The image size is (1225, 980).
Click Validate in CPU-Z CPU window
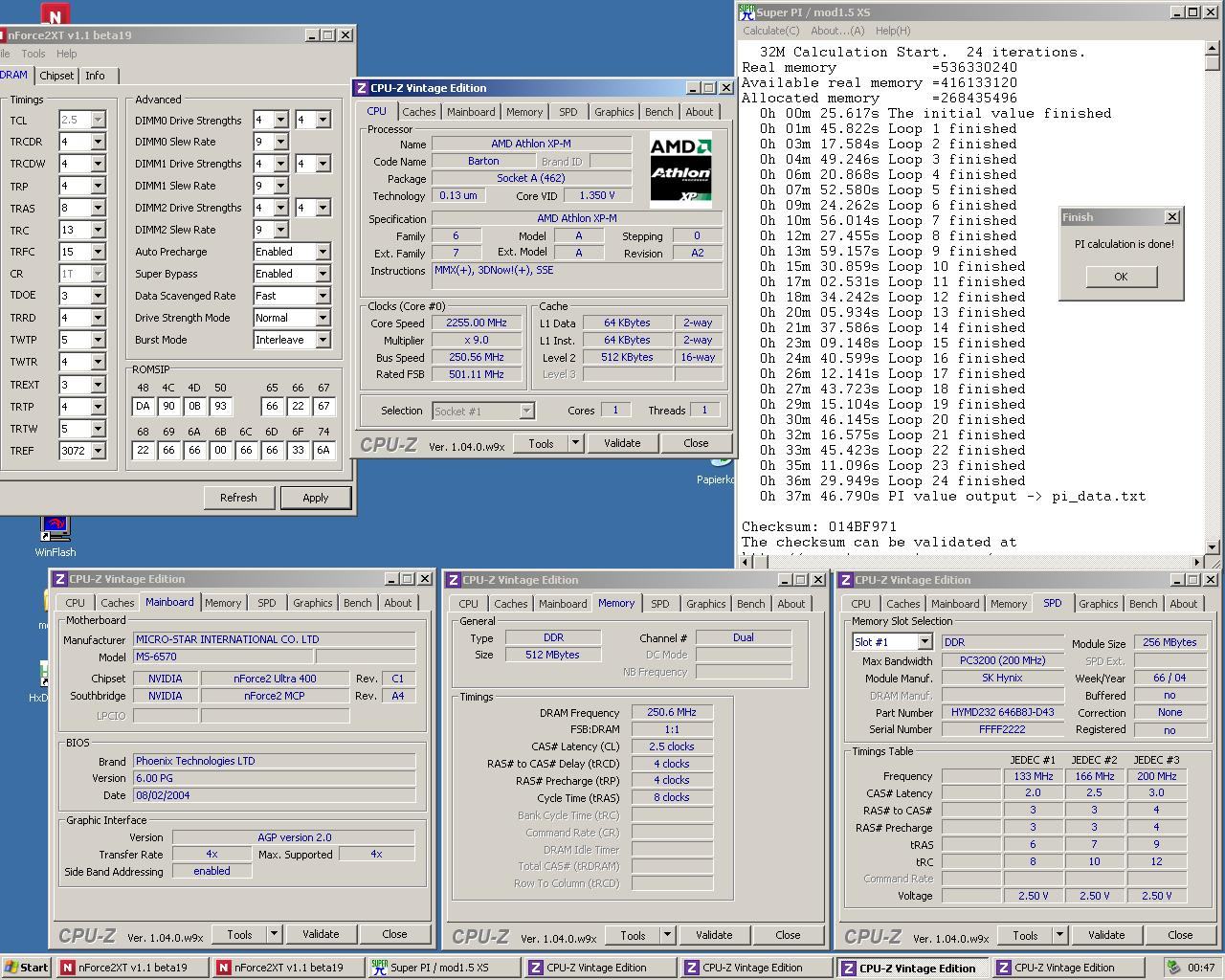point(622,443)
